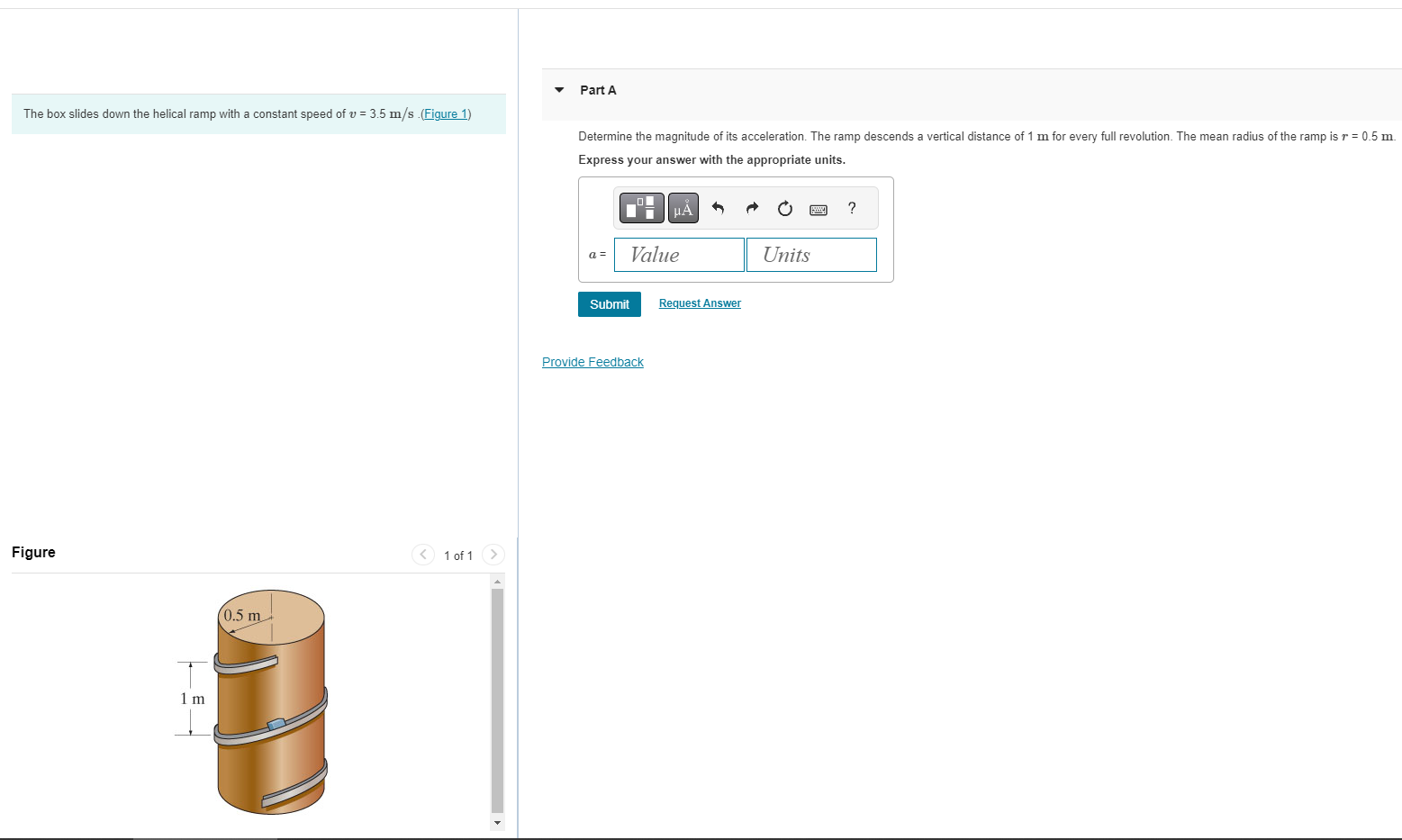Open the Provide Feedback link

[592, 361]
